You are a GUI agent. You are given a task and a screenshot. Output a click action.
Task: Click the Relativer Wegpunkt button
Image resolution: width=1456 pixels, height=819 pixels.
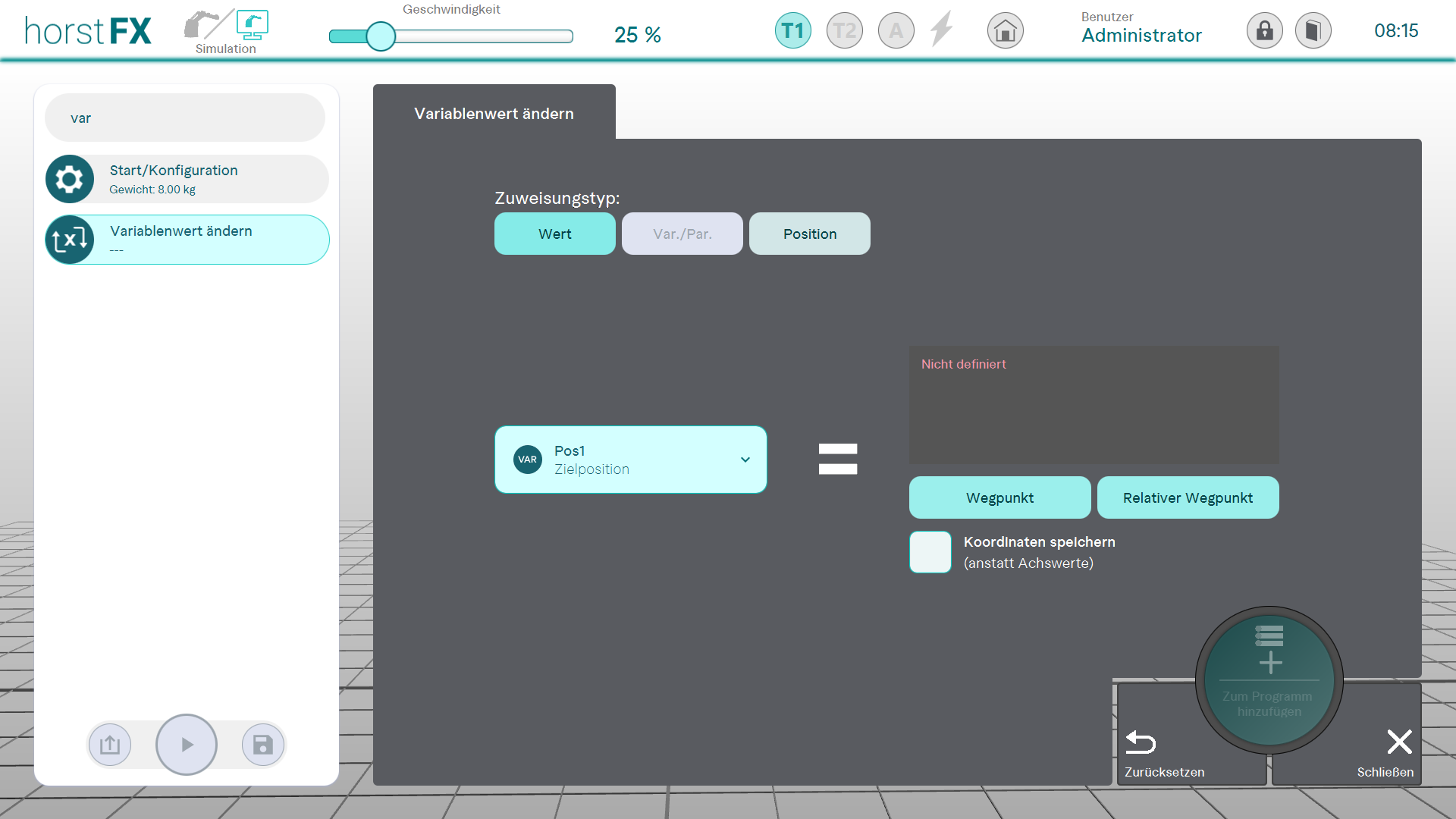[1187, 497]
